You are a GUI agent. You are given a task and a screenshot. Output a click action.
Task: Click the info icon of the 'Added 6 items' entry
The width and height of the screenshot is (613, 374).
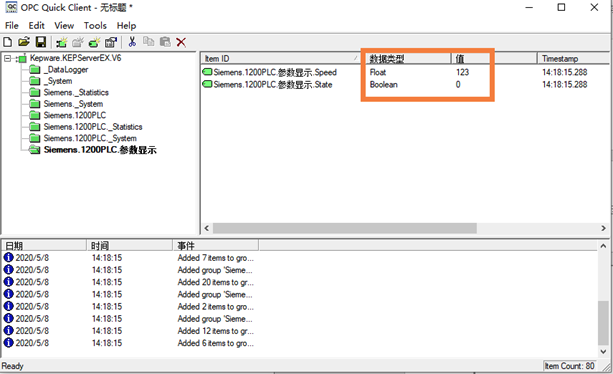tap(8, 343)
